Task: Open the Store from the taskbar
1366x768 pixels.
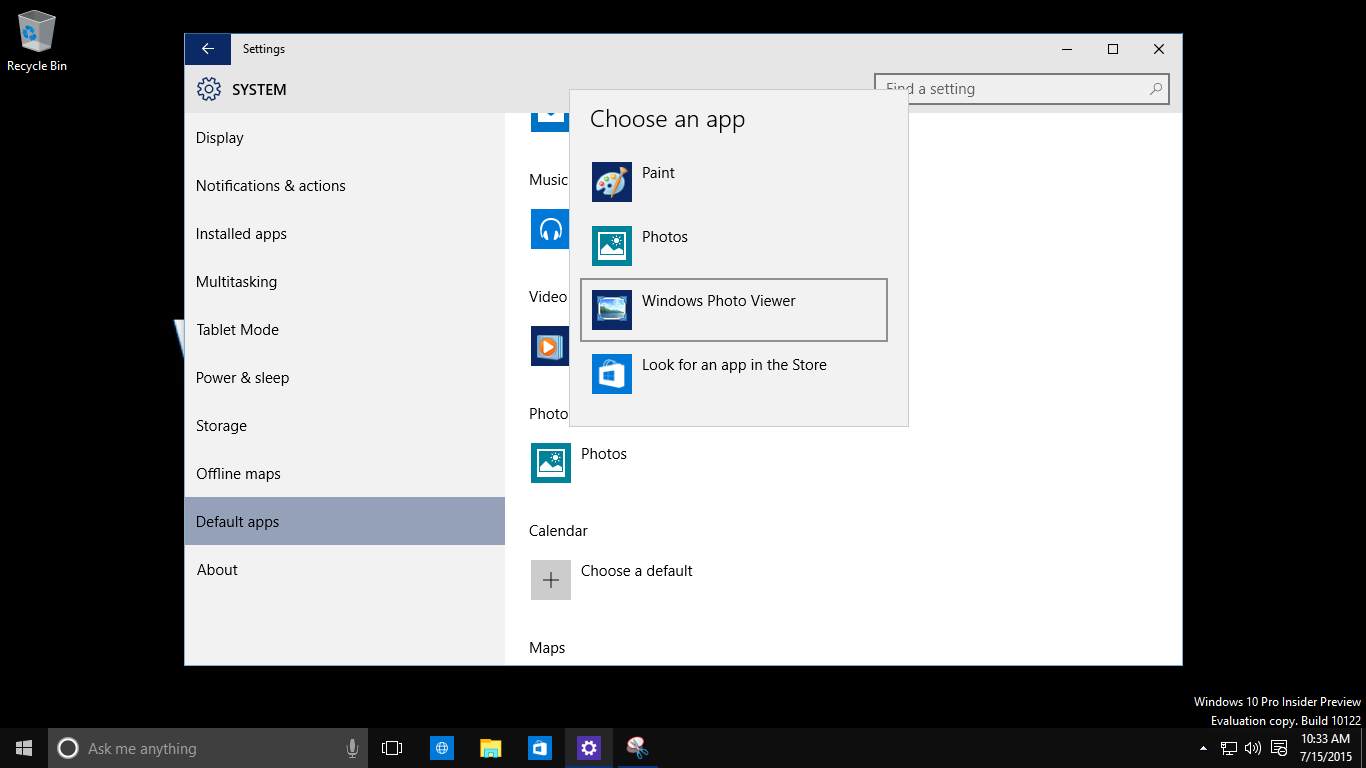Action: (x=539, y=748)
